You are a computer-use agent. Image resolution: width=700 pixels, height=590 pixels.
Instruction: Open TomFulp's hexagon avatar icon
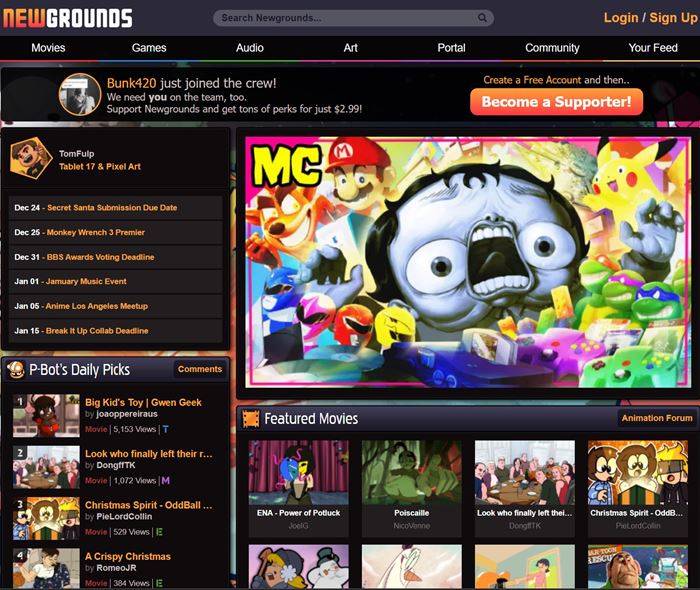[31, 159]
